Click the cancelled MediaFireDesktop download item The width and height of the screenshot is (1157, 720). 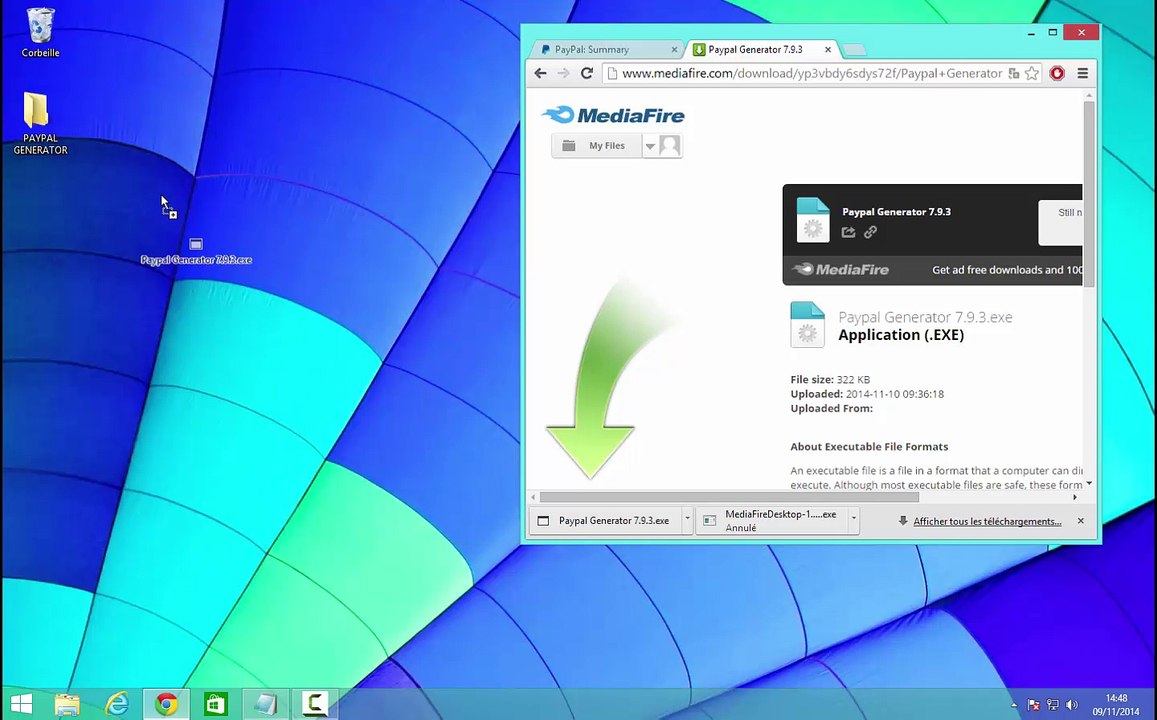[x=772, y=520]
